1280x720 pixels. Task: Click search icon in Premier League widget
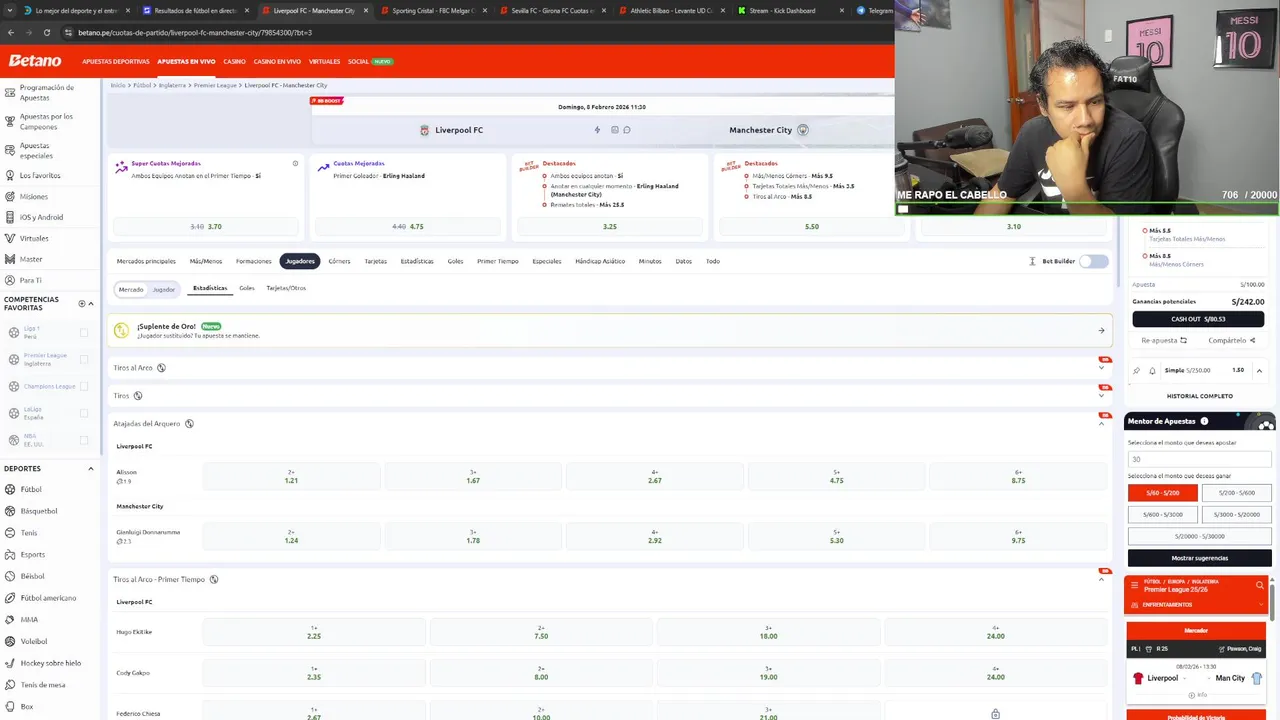(x=1259, y=585)
